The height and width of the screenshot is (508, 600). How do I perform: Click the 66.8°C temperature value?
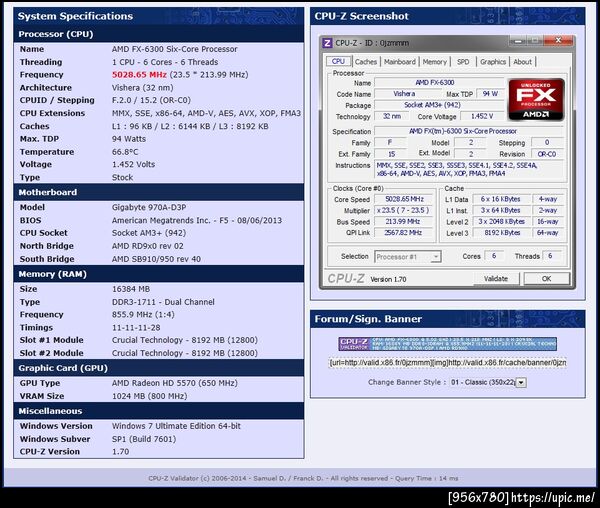tap(125, 152)
